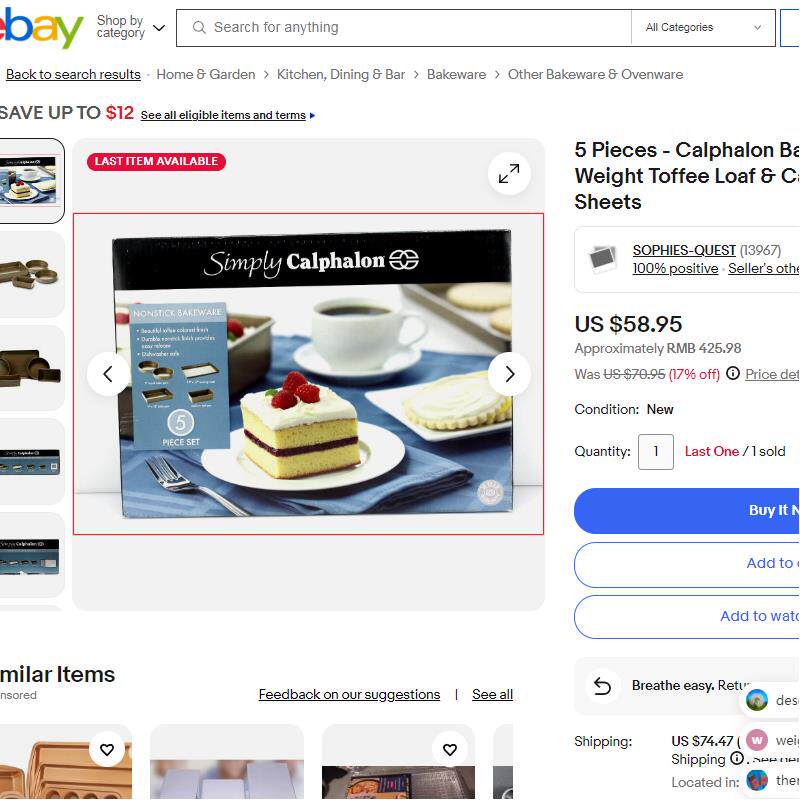The height and width of the screenshot is (800, 800).
Task: Click the eBay logo
Action: click(x=40, y=28)
